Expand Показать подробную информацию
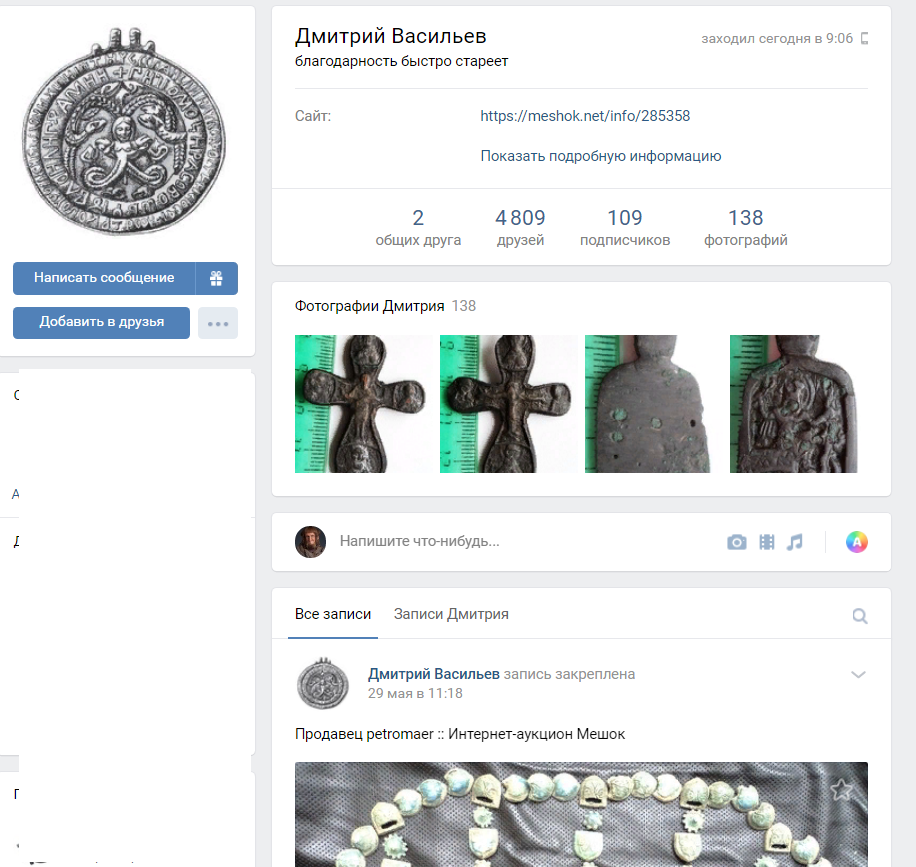916x867 pixels. pyautogui.click(x=600, y=156)
